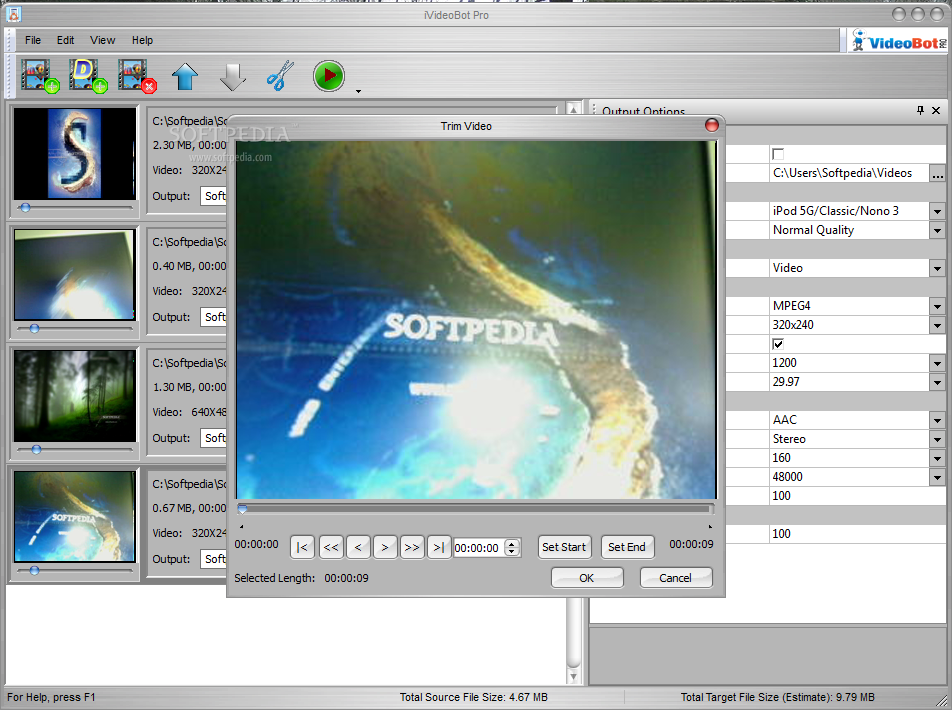Select the second blurred light video thumbnail
Screen dimensions: 952x710
pyautogui.click(x=75, y=275)
